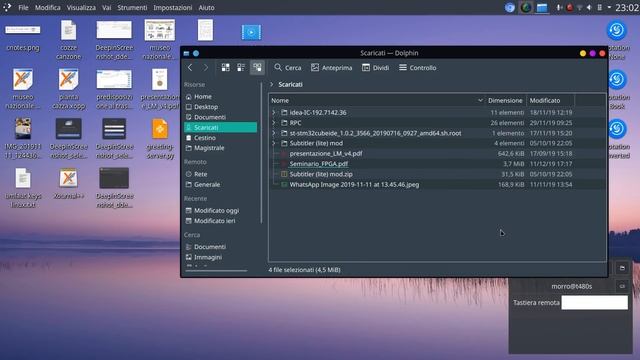Expand the system tray arrow
The width and height of the screenshot is (640, 360).
point(609,7)
